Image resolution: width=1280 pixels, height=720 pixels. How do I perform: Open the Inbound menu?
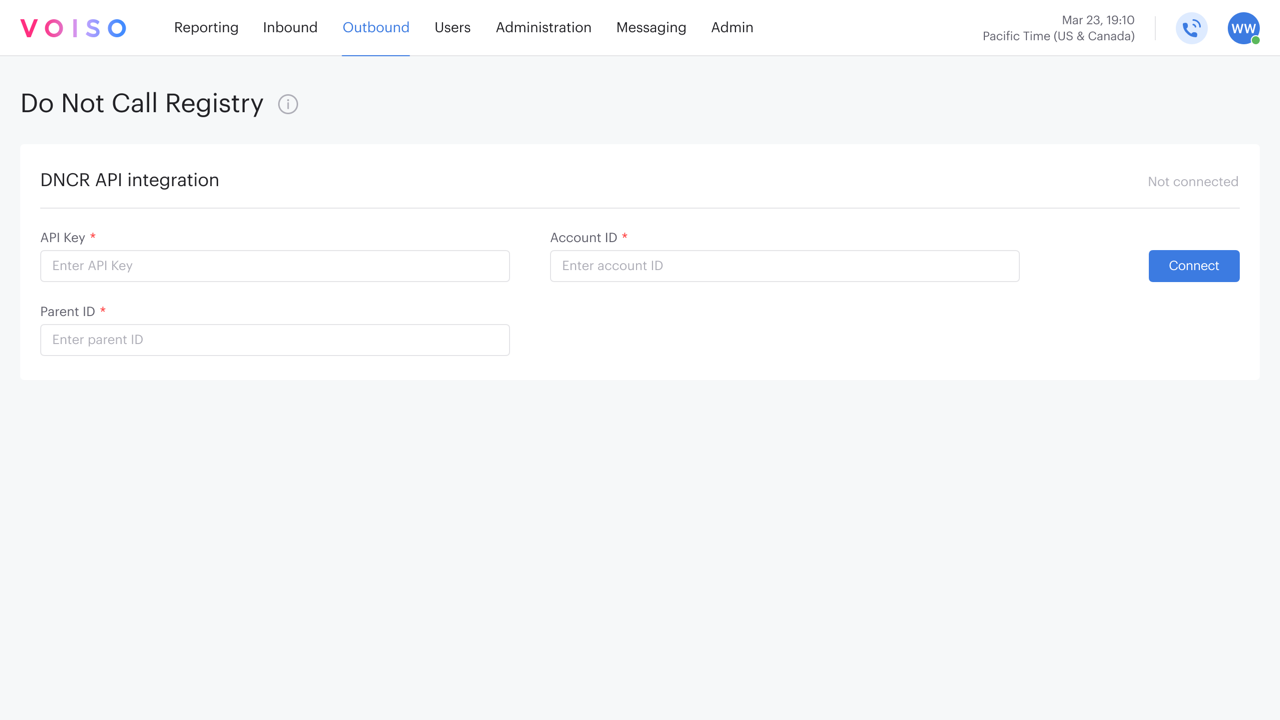coord(290,28)
